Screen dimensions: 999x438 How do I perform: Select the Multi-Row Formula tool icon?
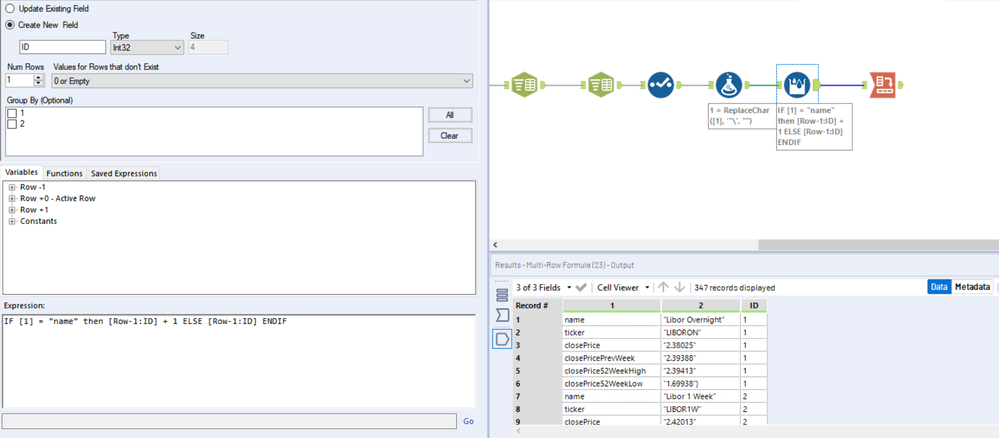[x=797, y=84]
